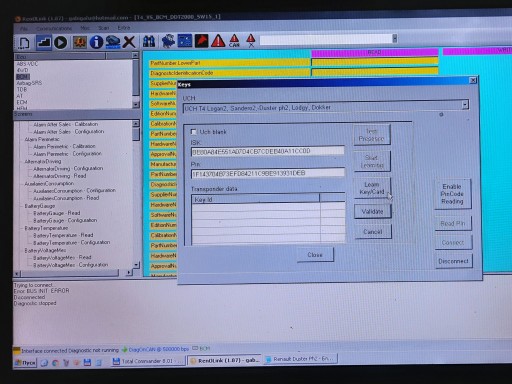This screenshot has height=384, width=512.
Task: Toggle the Uch blank checkbox
Action: [194, 132]
